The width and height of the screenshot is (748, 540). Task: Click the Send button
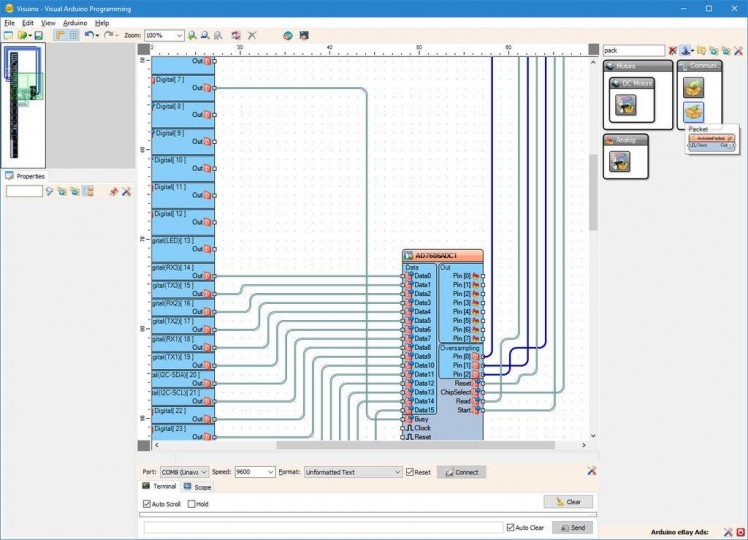click(572, 527)
